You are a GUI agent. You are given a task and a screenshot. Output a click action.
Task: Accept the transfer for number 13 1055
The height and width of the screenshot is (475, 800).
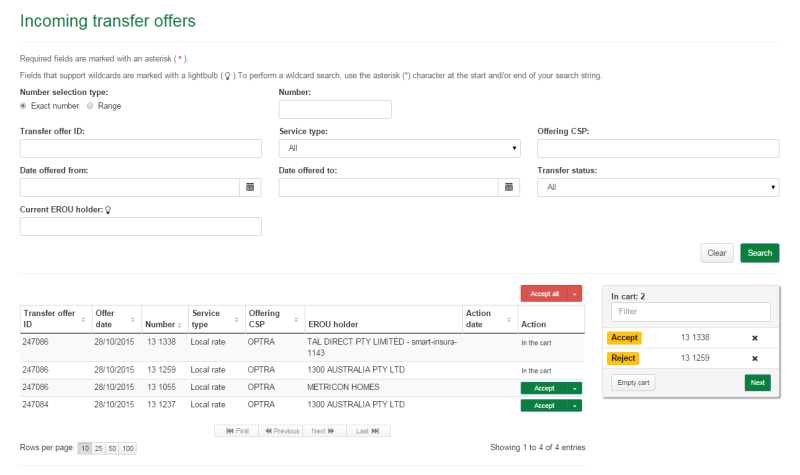pos(544,388)
